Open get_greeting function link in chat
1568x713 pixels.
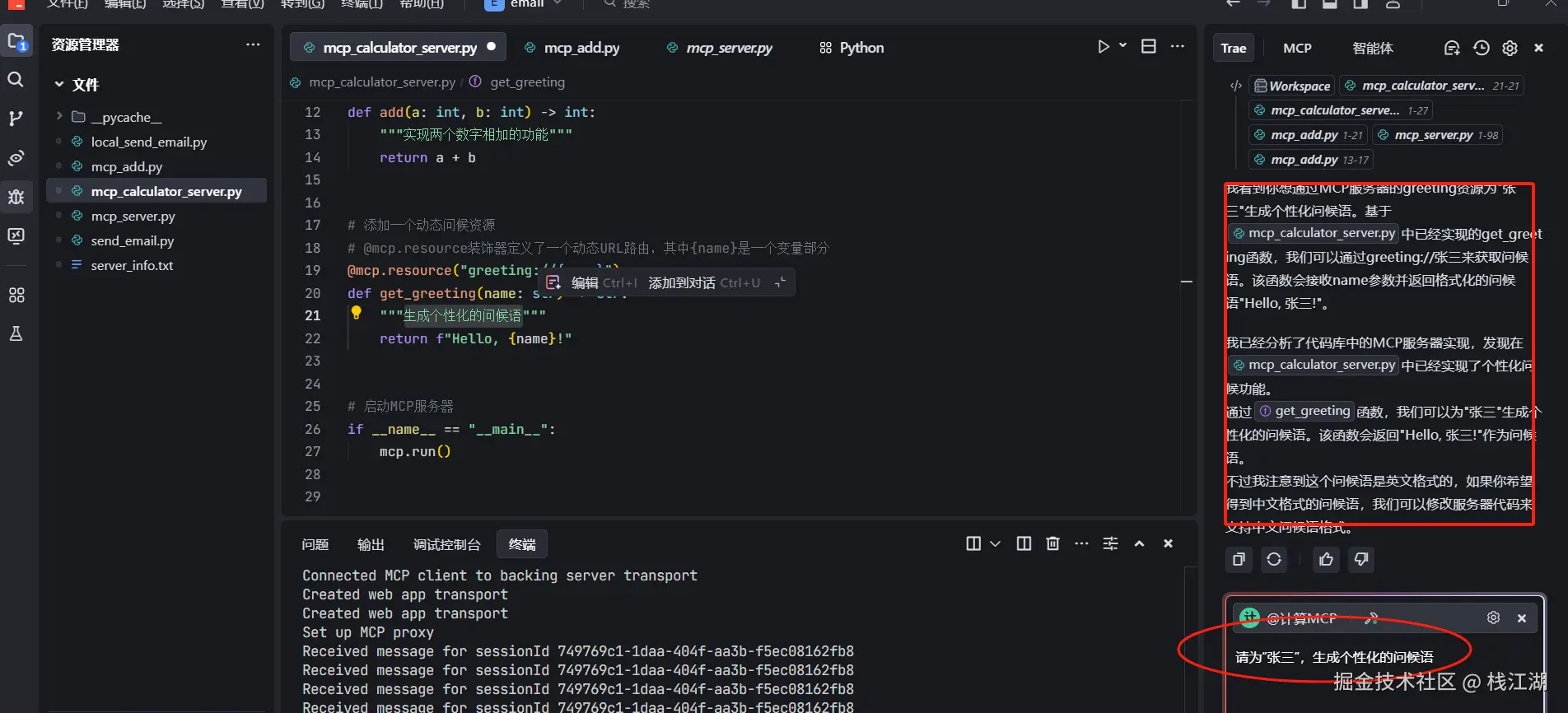click(1305, 411)
